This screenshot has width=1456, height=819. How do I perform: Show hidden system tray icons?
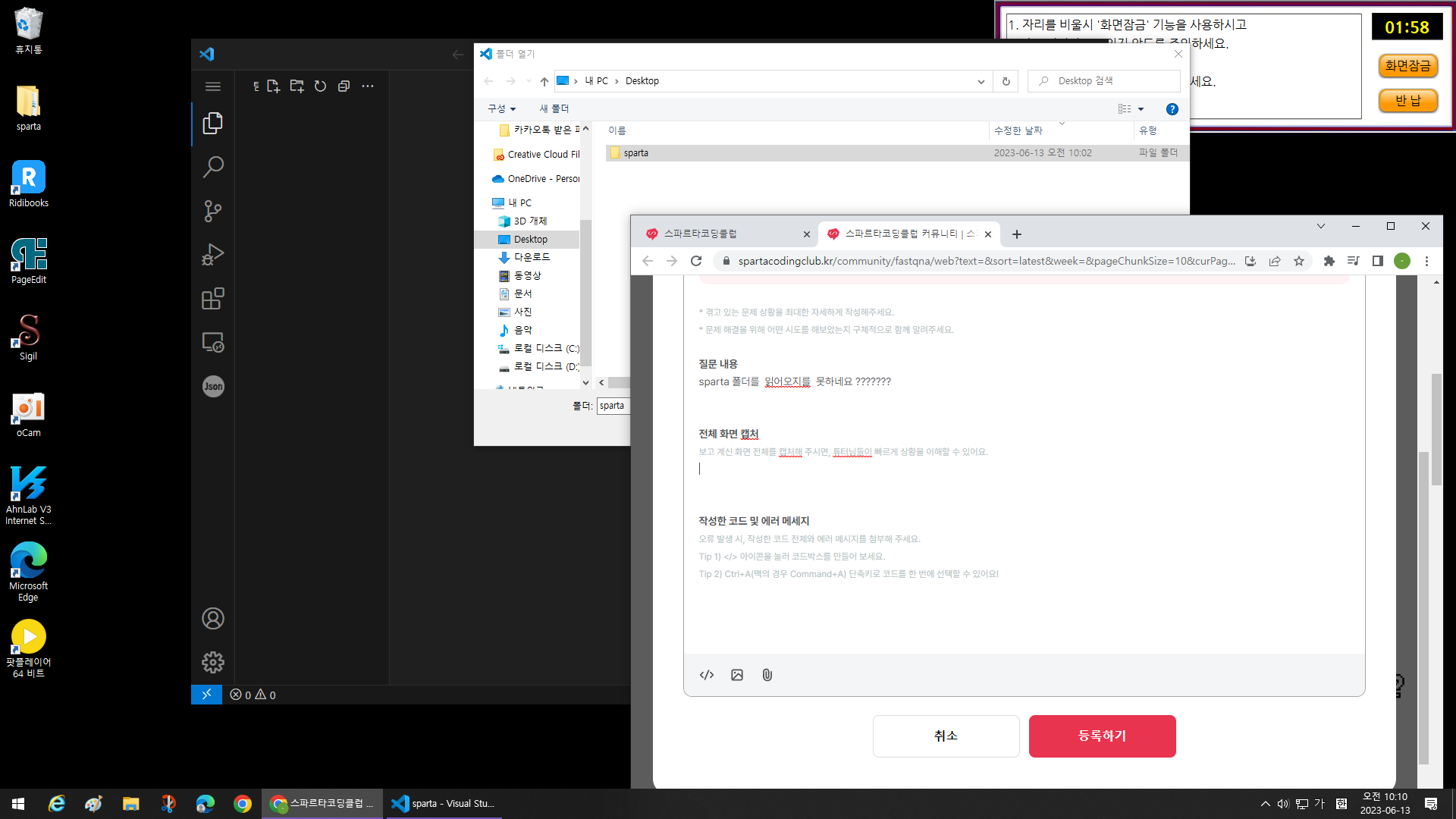[1265, 804]
